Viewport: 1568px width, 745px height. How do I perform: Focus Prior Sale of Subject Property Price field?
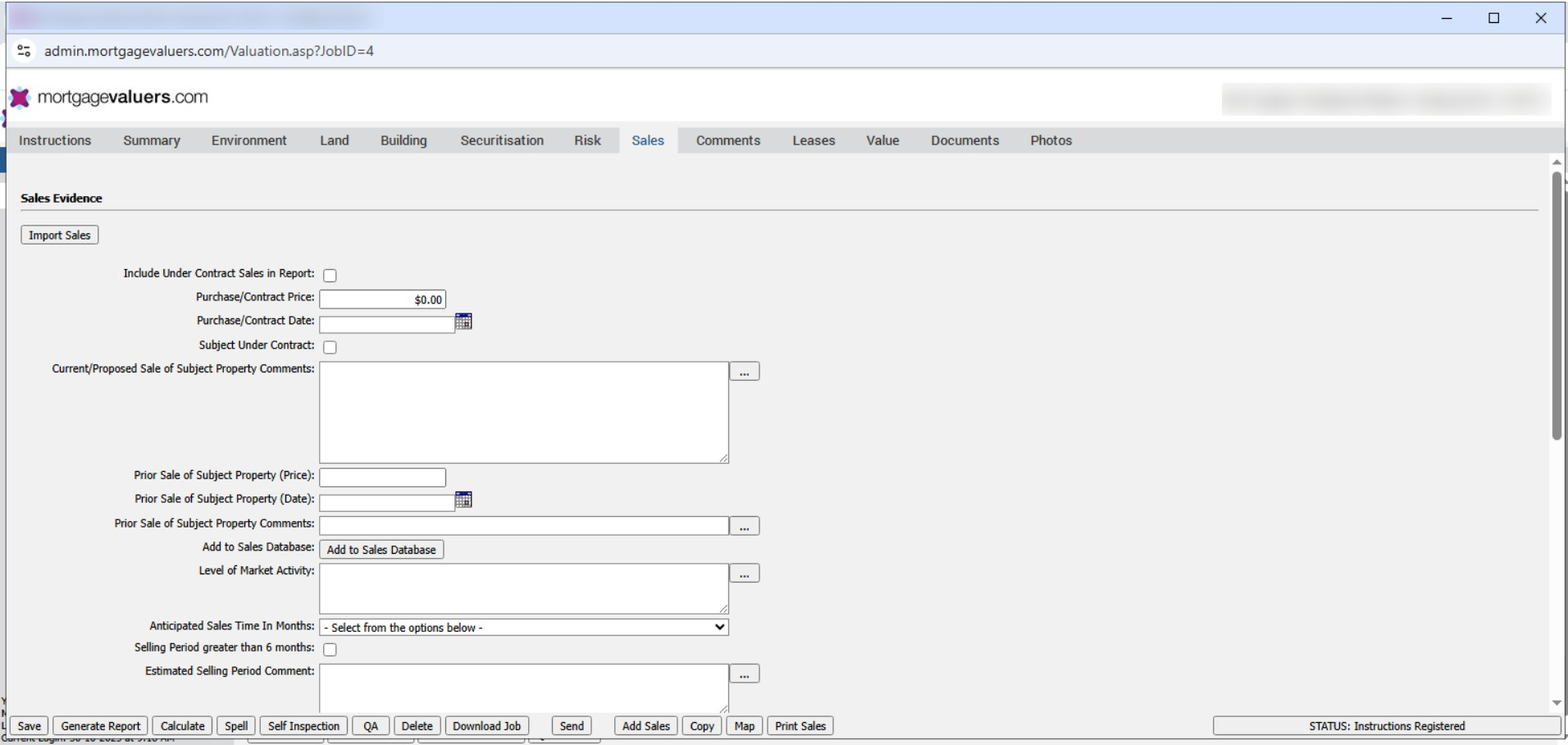[x=383, y=478]
